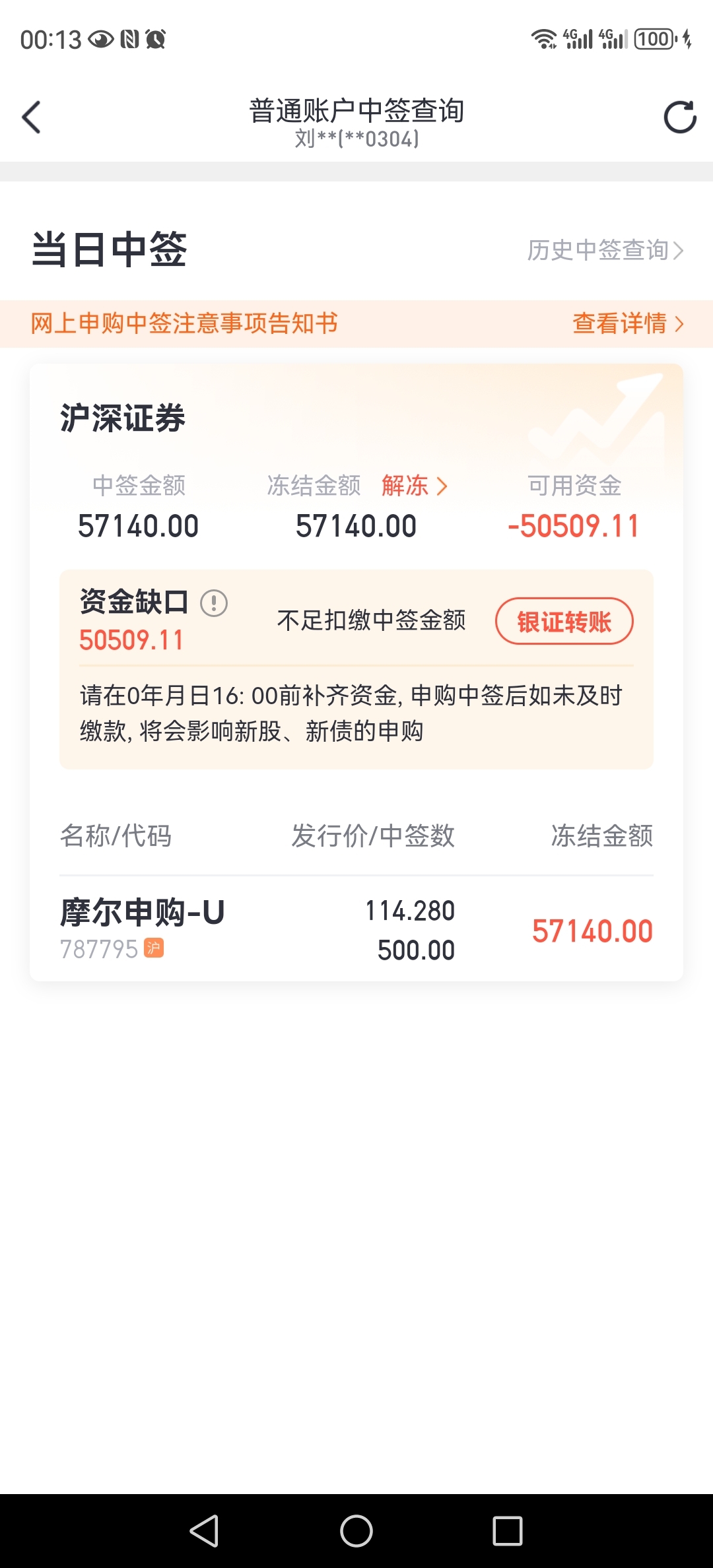Viewport: 713px width, 1568px height.
Task: Tap the WiFi status icon
Action: coord(544,39)
